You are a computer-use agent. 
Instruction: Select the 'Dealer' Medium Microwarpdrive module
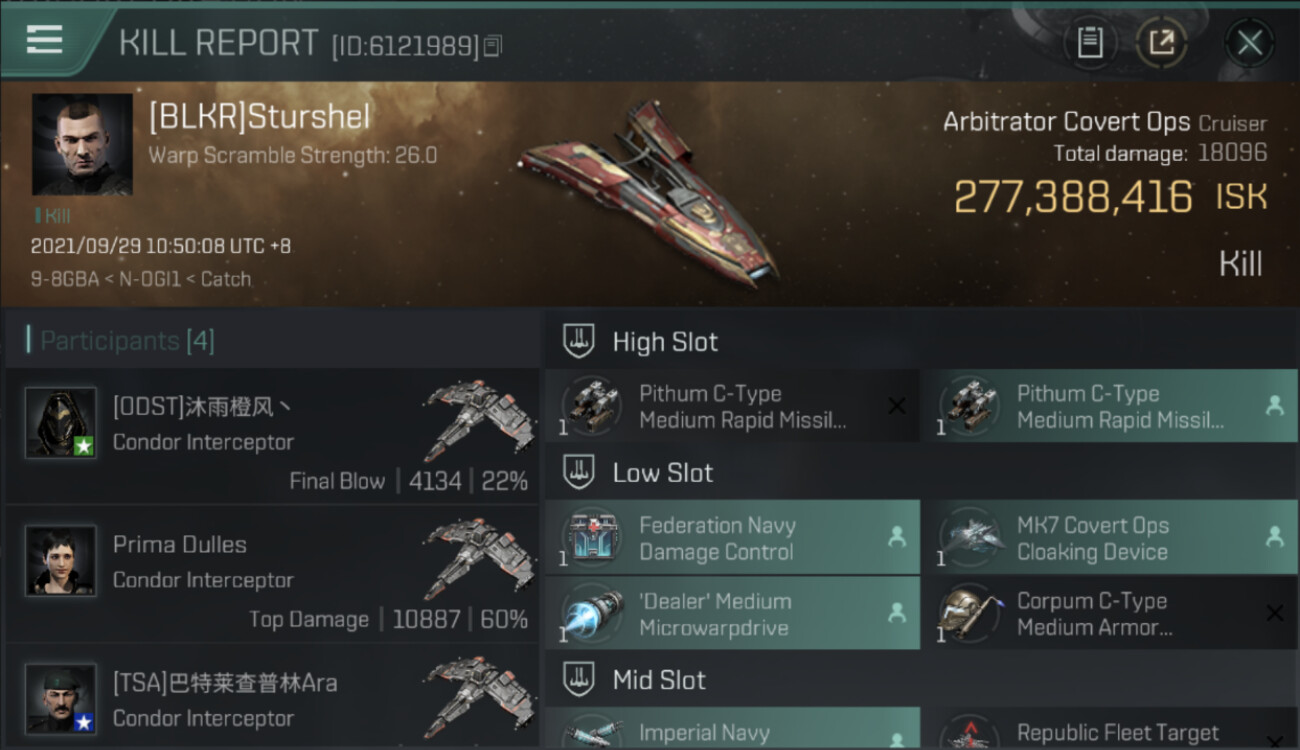tap(732, 614)
